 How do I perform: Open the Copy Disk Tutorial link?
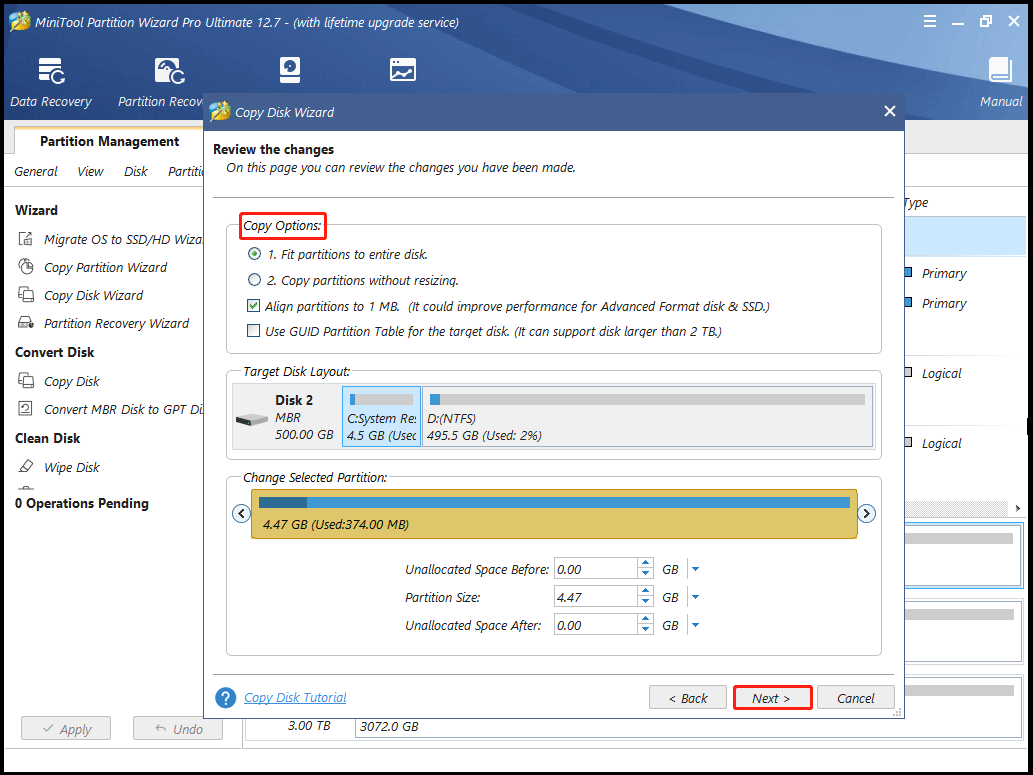pos(295,697)
